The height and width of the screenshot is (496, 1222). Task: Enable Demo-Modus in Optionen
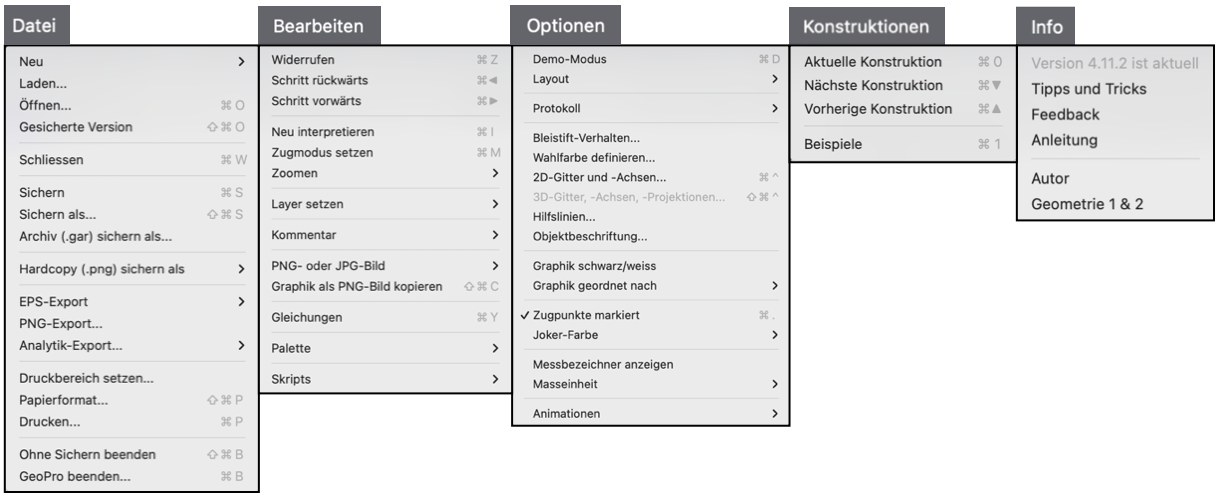coord(570,60)
